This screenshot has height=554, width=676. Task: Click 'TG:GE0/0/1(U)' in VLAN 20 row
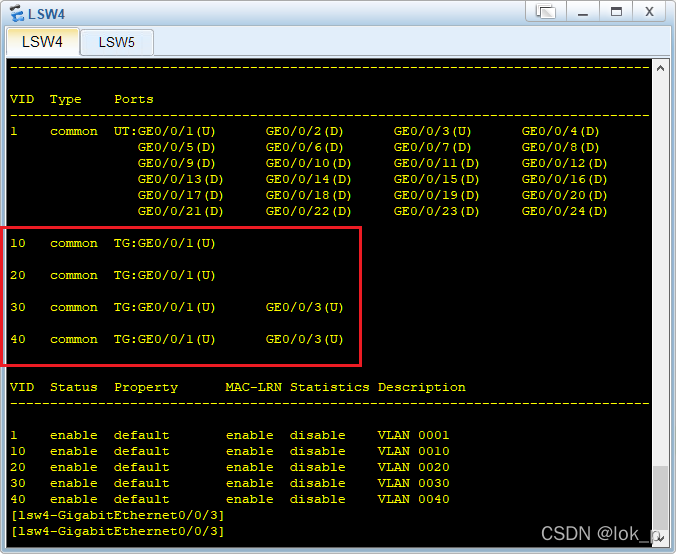pyautogui.click(x=164, y=275)
